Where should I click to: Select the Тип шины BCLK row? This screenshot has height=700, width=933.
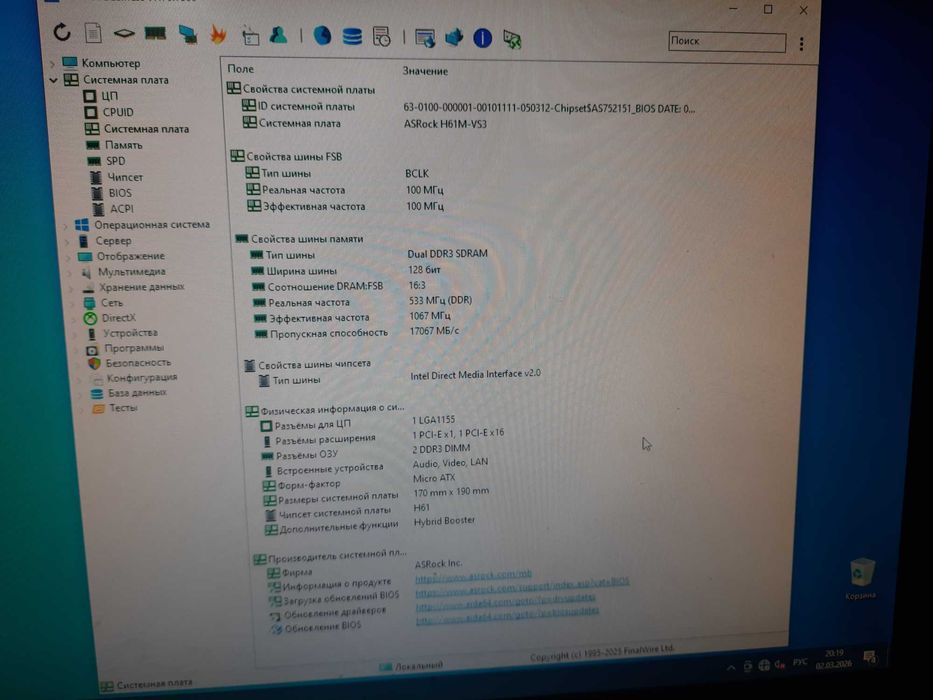337,173
